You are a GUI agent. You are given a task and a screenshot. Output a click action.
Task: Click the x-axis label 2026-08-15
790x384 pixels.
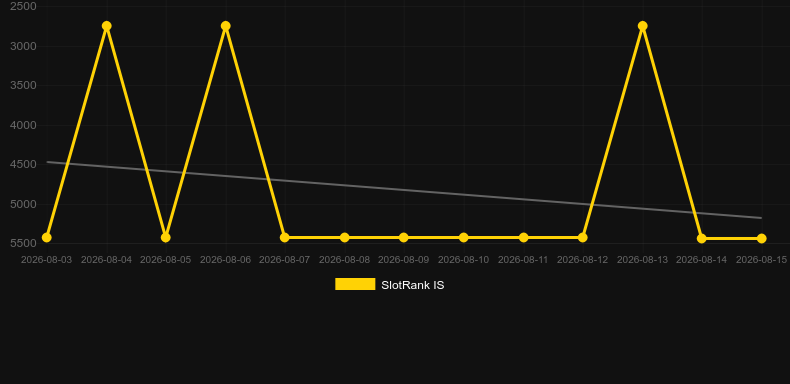click(761, 260)
